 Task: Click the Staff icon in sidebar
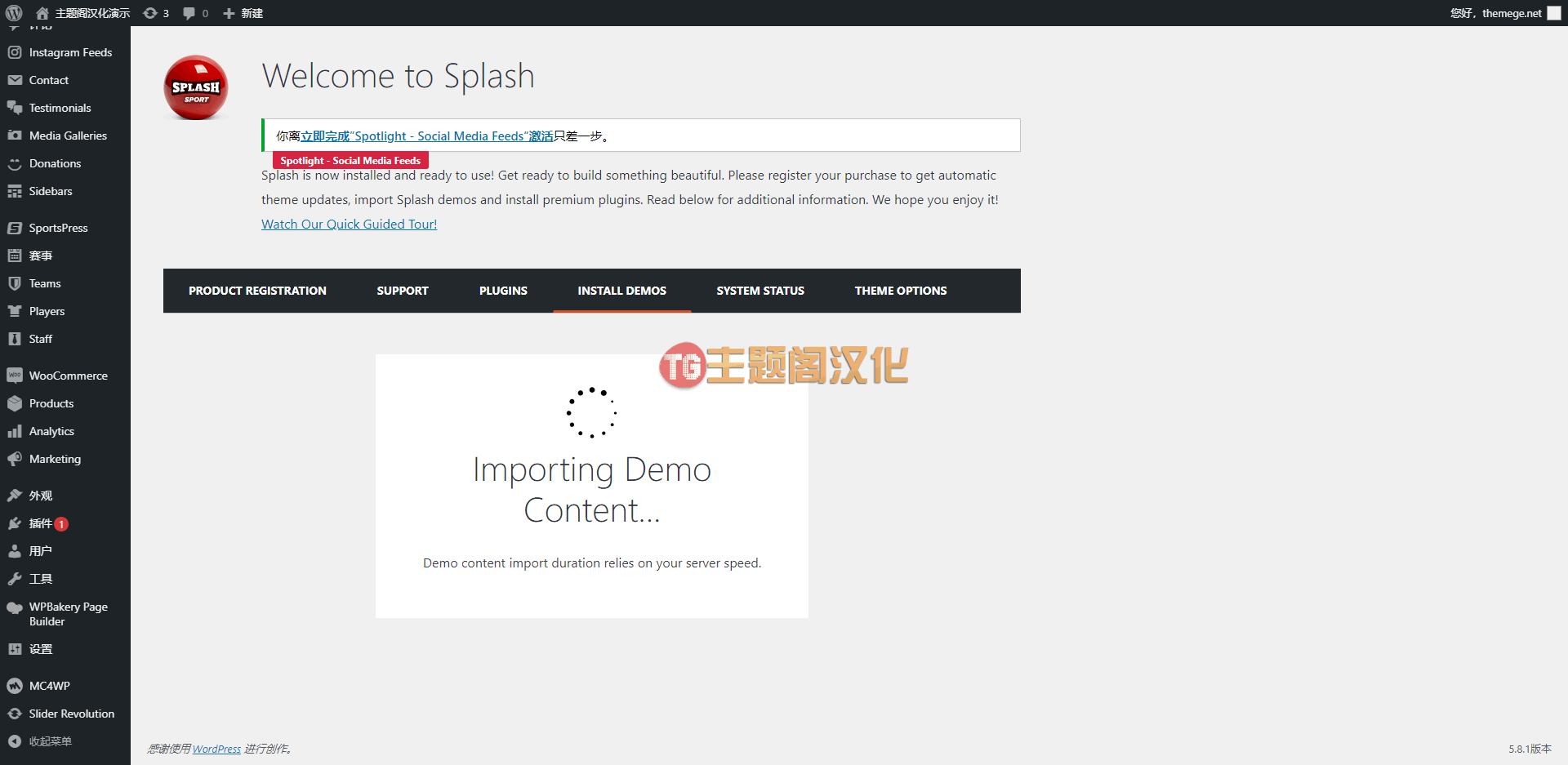click(15, 339)
